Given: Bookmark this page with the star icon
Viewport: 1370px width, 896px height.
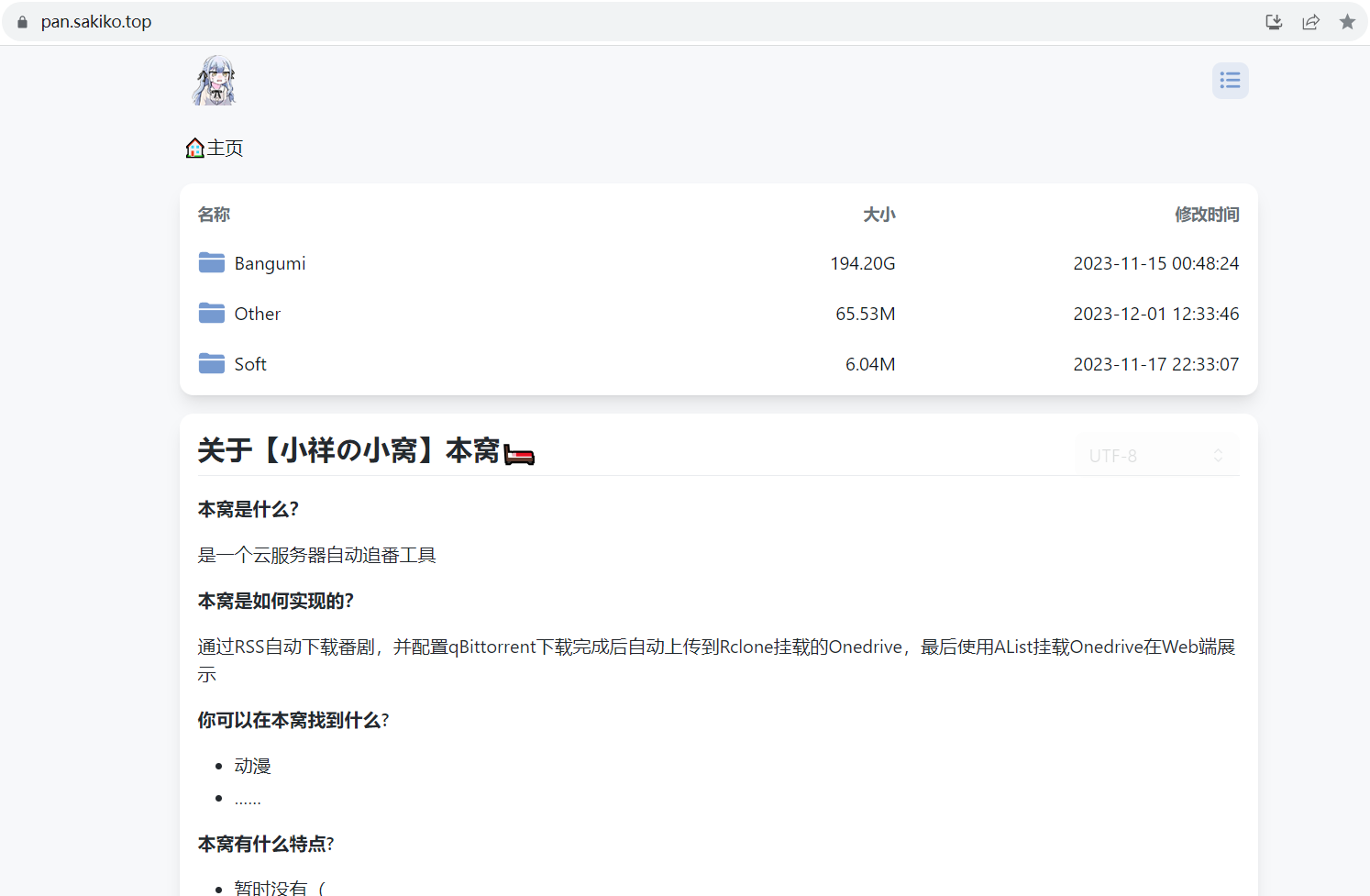Looking at the screenshot, I should tap(1347, 22).
